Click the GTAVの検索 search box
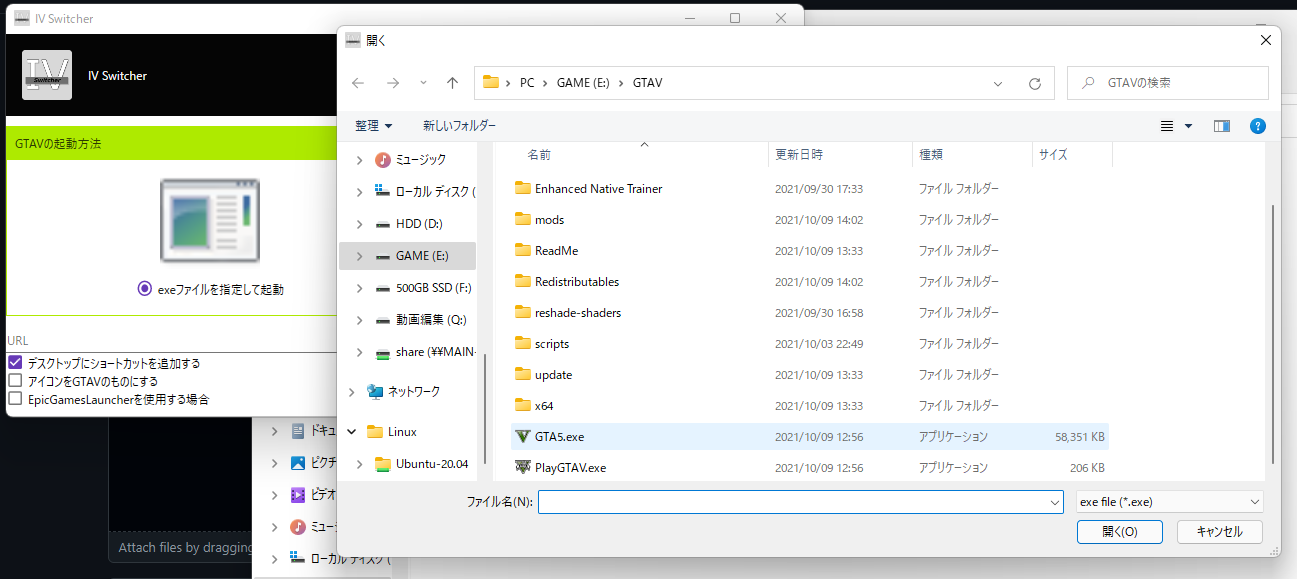The image size is (1297, 579). [x=1168, y=83]
